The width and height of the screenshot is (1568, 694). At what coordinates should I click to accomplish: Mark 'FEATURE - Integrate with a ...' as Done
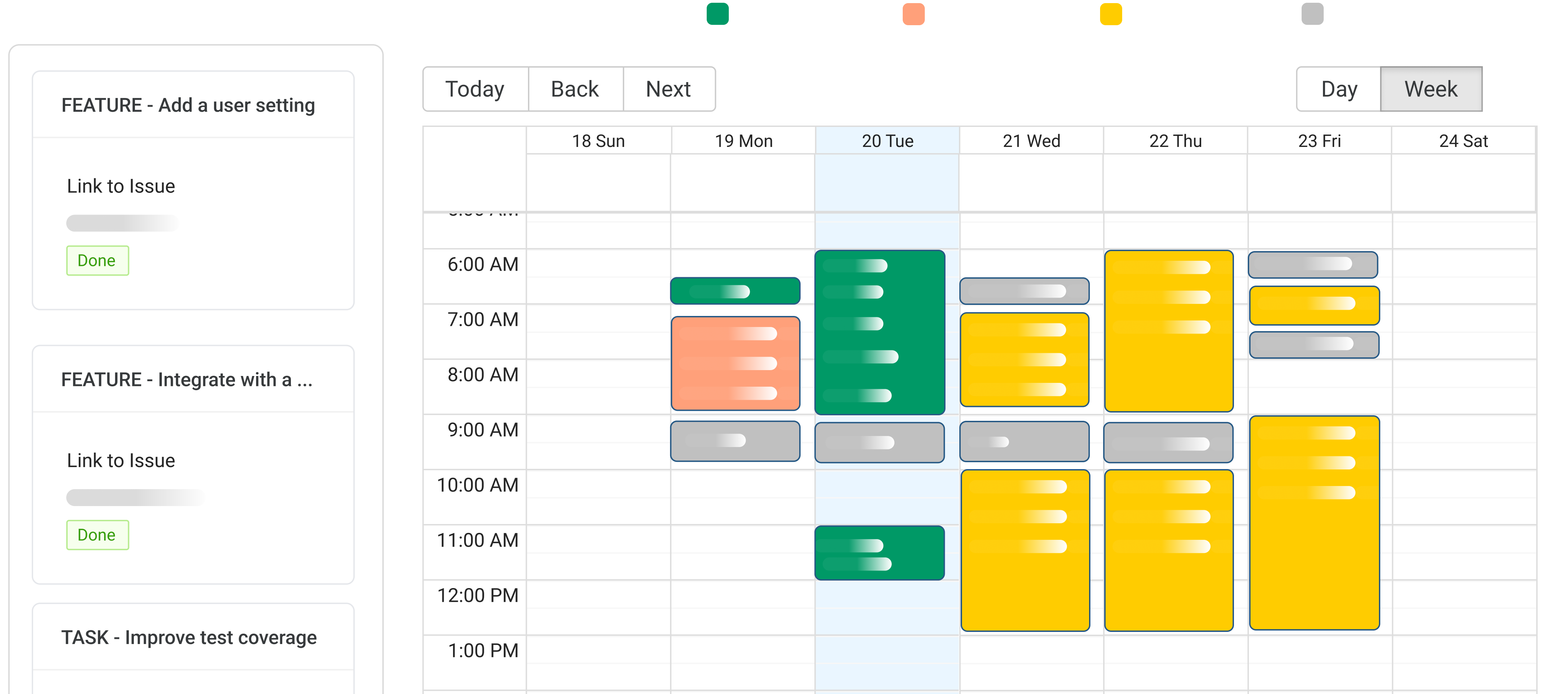tap(97, 535)
